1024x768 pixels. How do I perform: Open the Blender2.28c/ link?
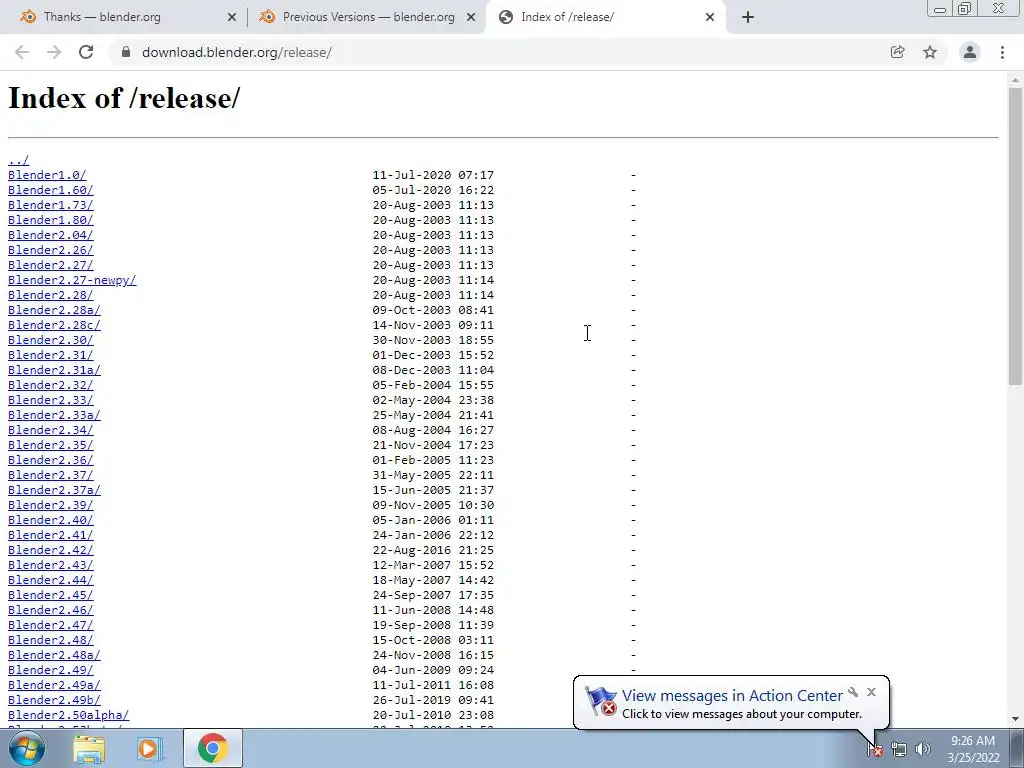pos(54,325)
